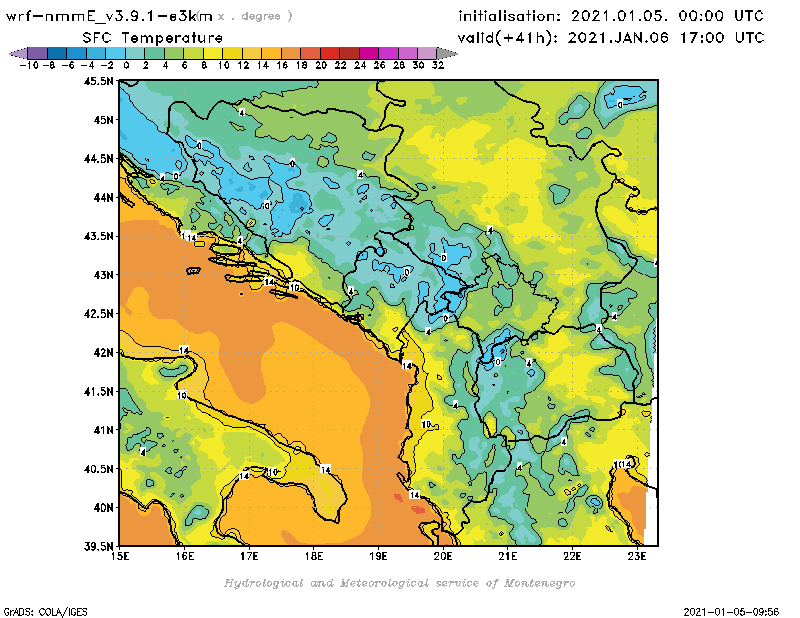Image resolution: width=800 pixels, height=618 pixels.
Task: Click the '20E' longitude label
Action: tap(443, 556)
